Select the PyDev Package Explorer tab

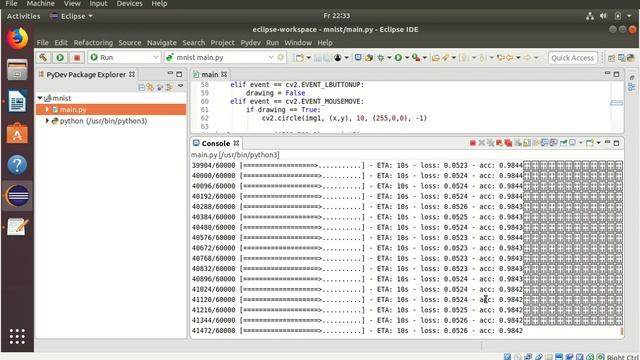pos(86,74)
